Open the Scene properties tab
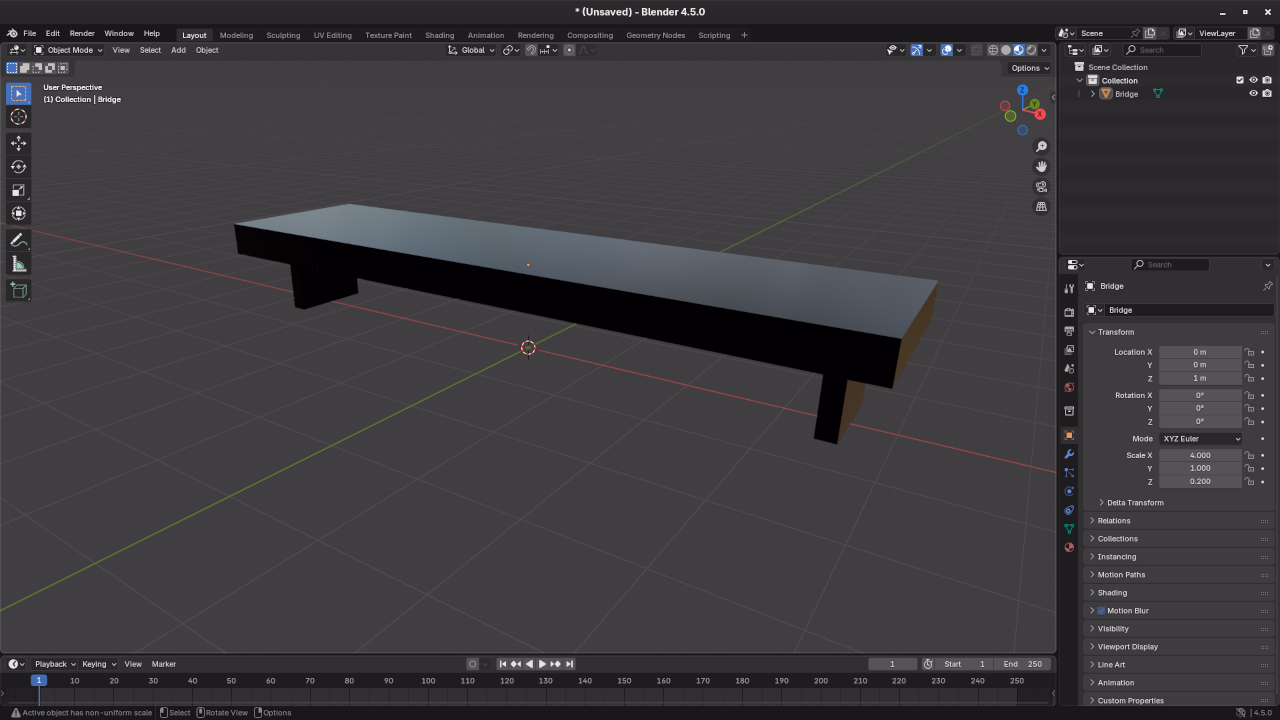 coord(1069,369)
